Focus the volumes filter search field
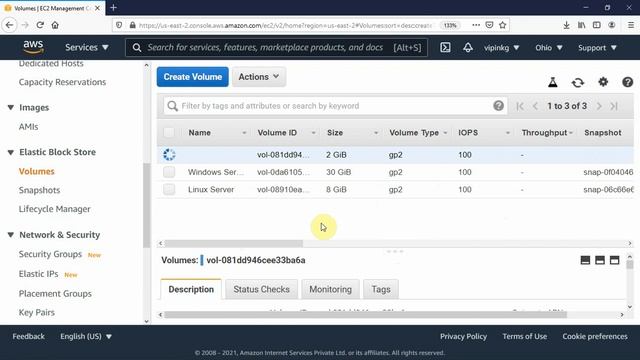The width and height of the screenshot is (640, 360). point(336,106)
